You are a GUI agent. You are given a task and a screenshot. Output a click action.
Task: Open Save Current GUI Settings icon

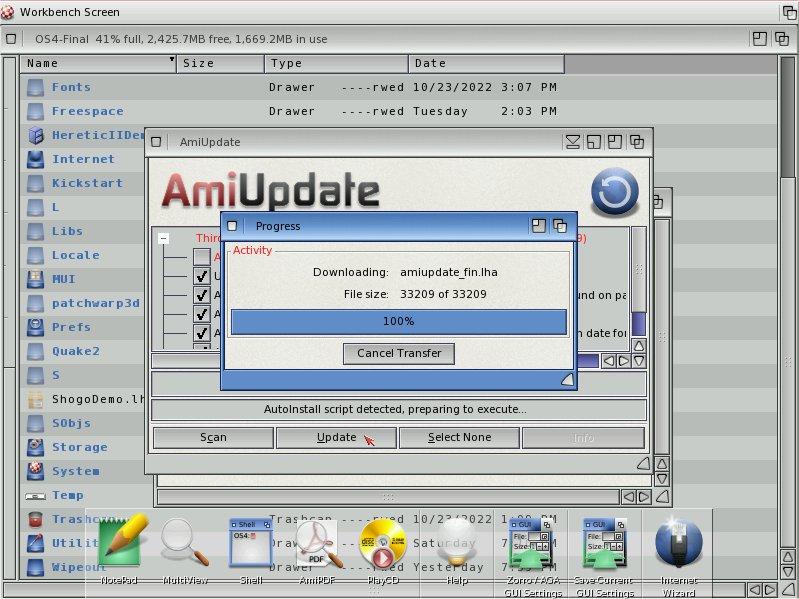pos(604,543)
